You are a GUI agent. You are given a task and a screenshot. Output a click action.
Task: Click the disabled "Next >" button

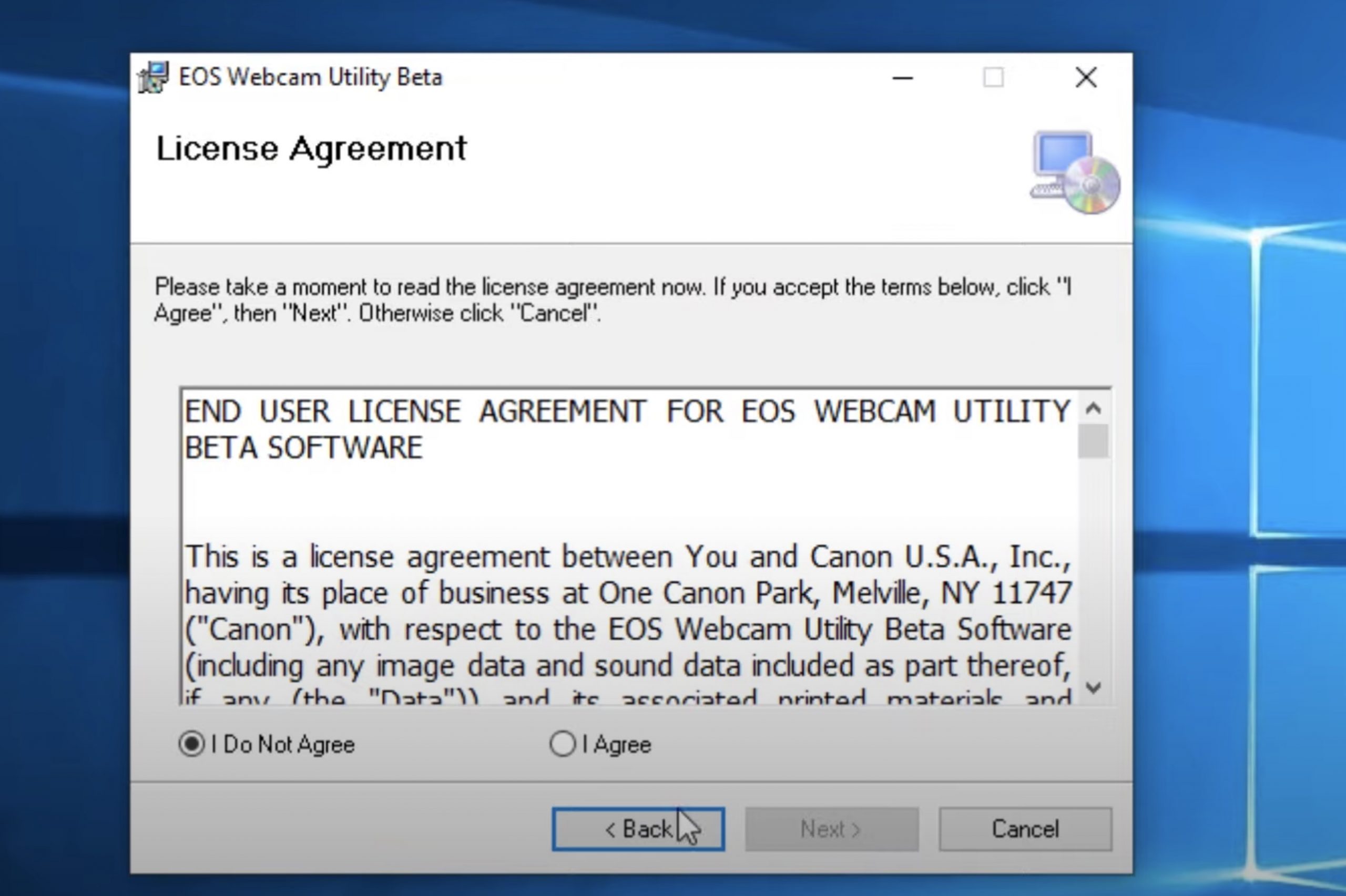[x=832, y=829]
